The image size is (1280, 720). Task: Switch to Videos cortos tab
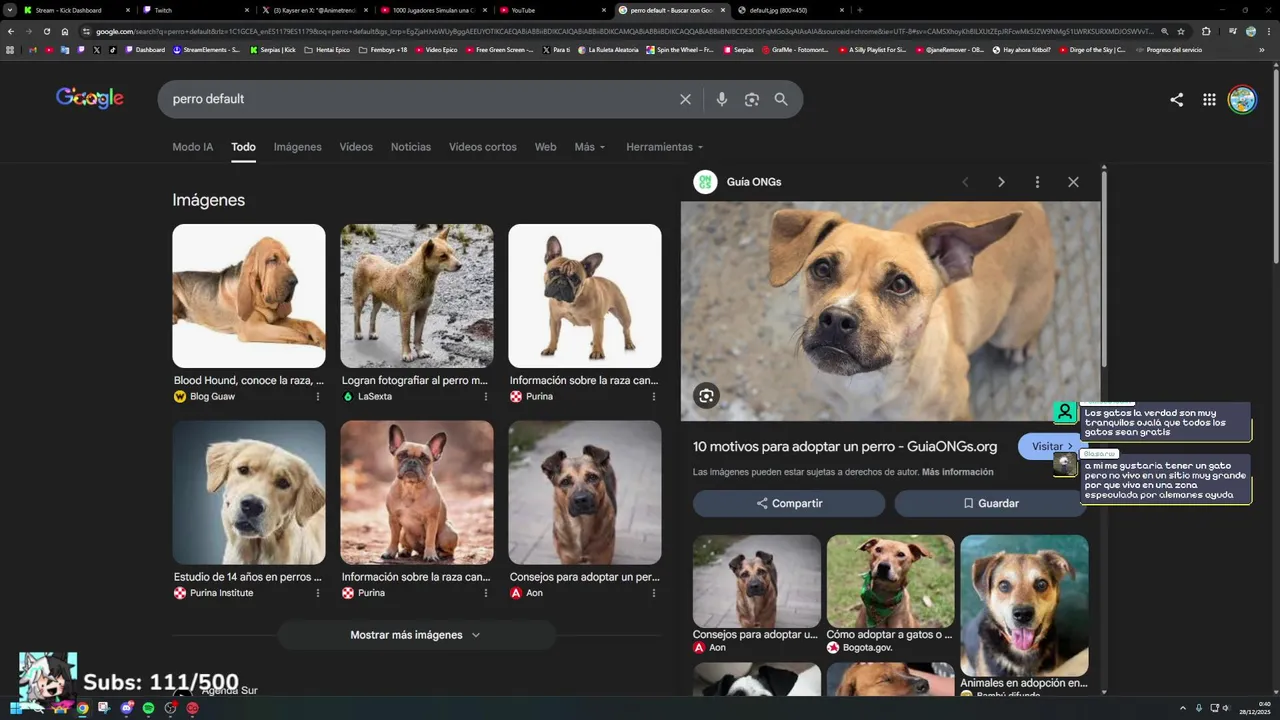pos(483,147)
